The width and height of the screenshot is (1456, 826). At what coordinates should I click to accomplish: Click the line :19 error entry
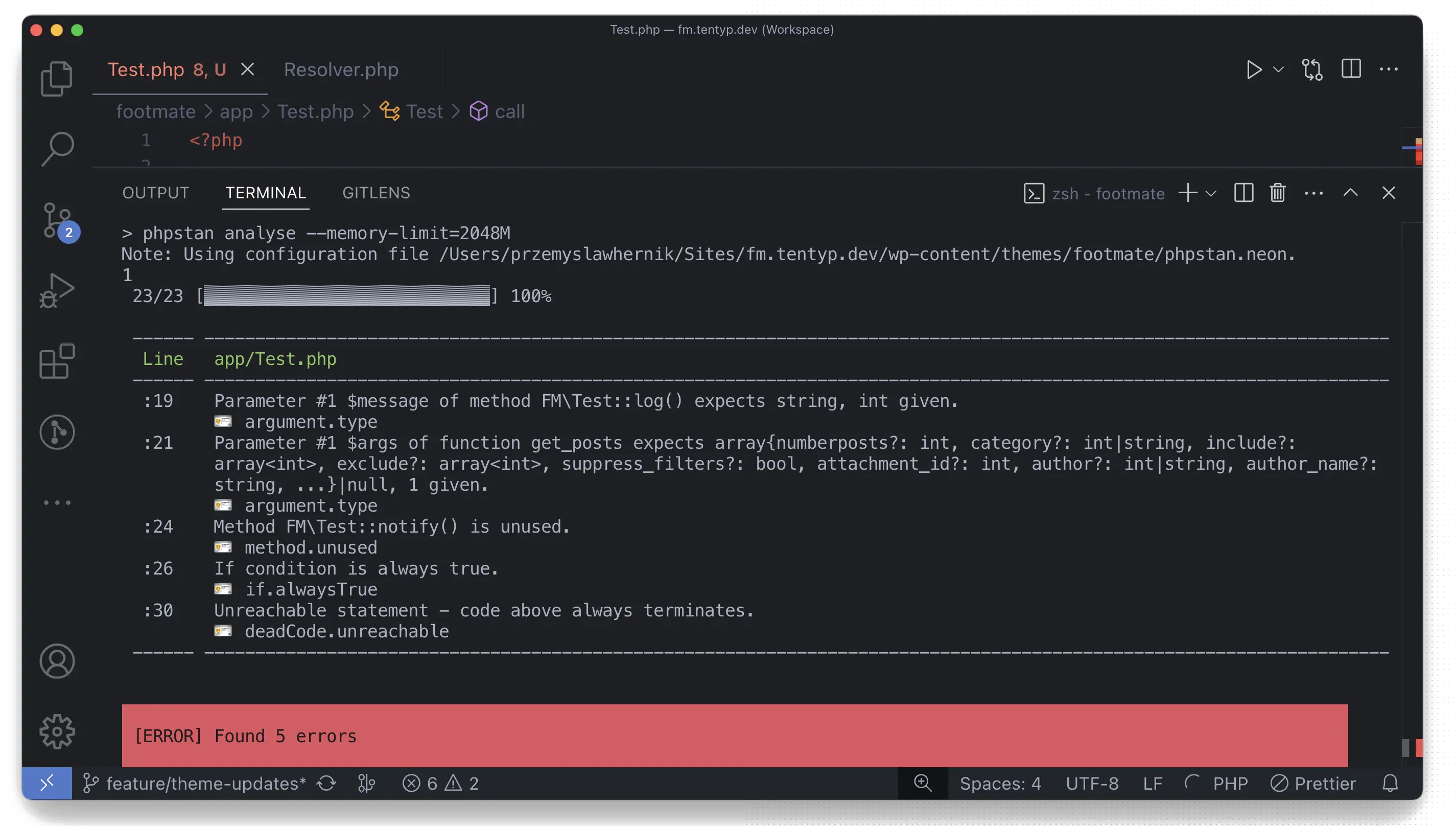click(586, 401)
